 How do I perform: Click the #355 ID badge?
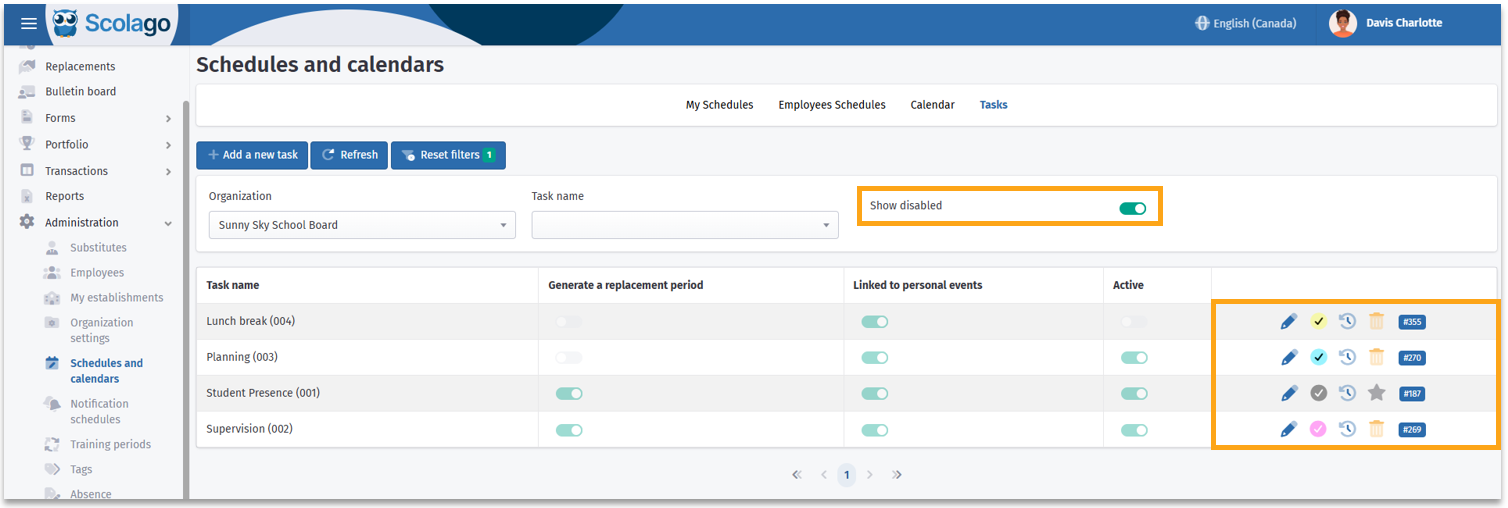tap(1412, 322)
